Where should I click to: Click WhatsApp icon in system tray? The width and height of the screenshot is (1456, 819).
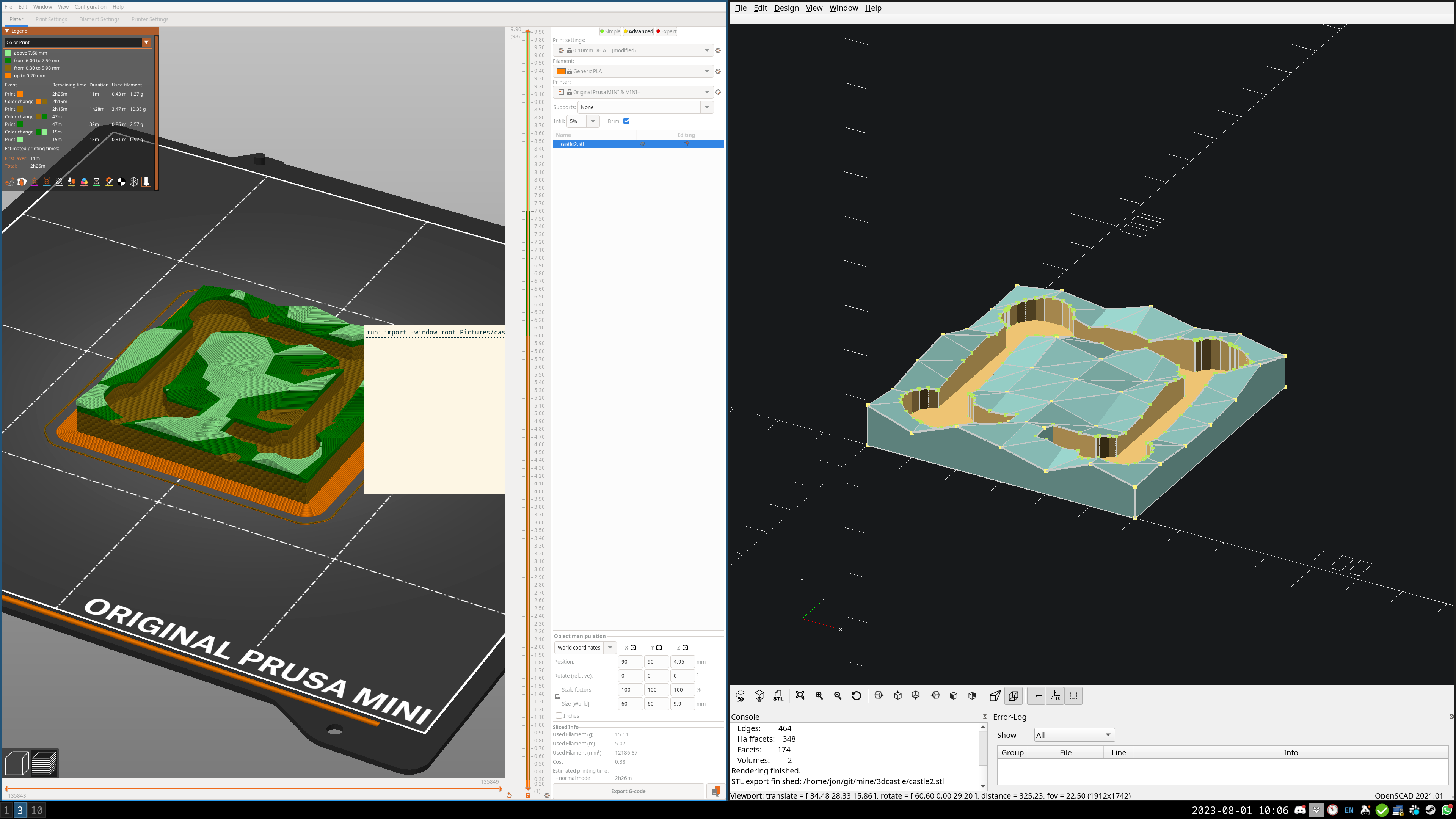click(1447, 810)
